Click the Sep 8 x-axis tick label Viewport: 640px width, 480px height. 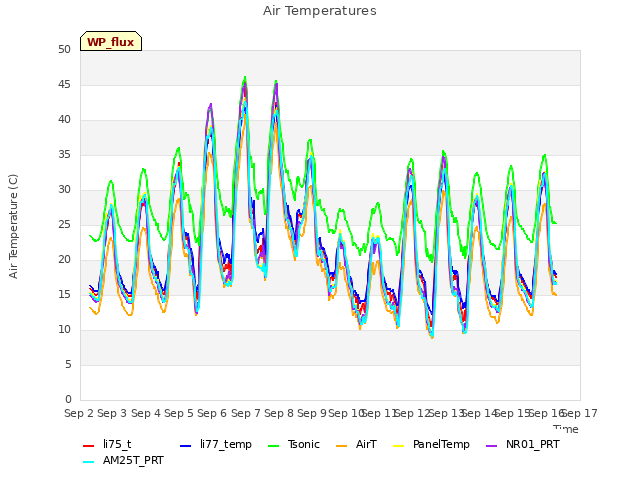point(279,413)
